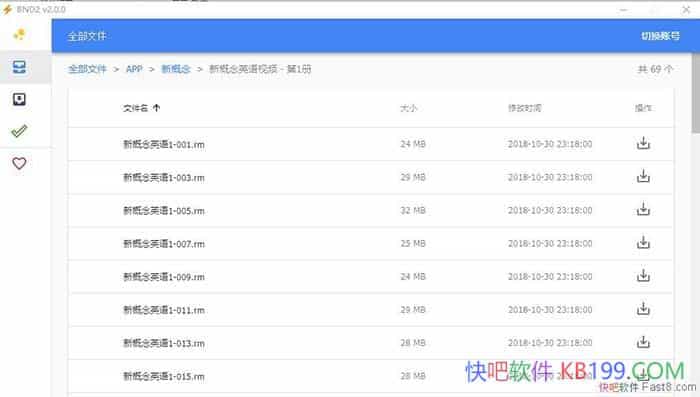Select file name 新概念英语1-005.rm
Screen dimensions: 700x397
point(164,210)
